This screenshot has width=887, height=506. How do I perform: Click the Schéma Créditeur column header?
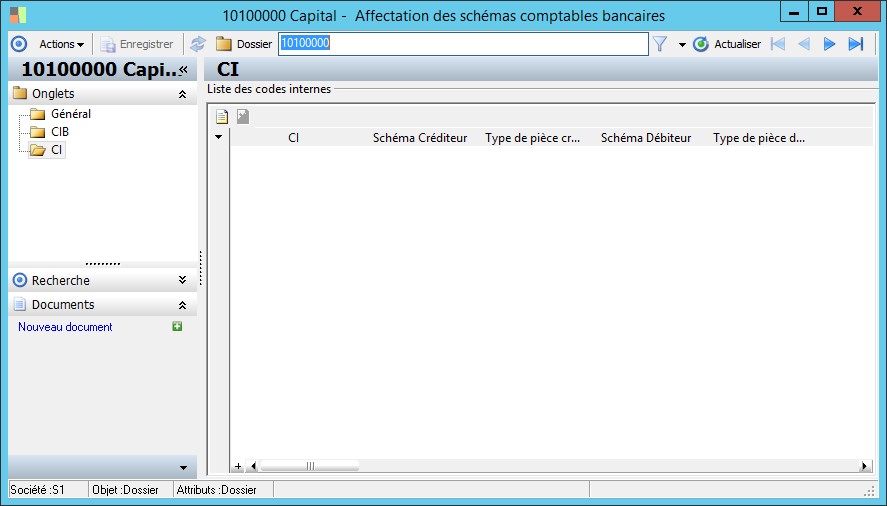(420, 138)
